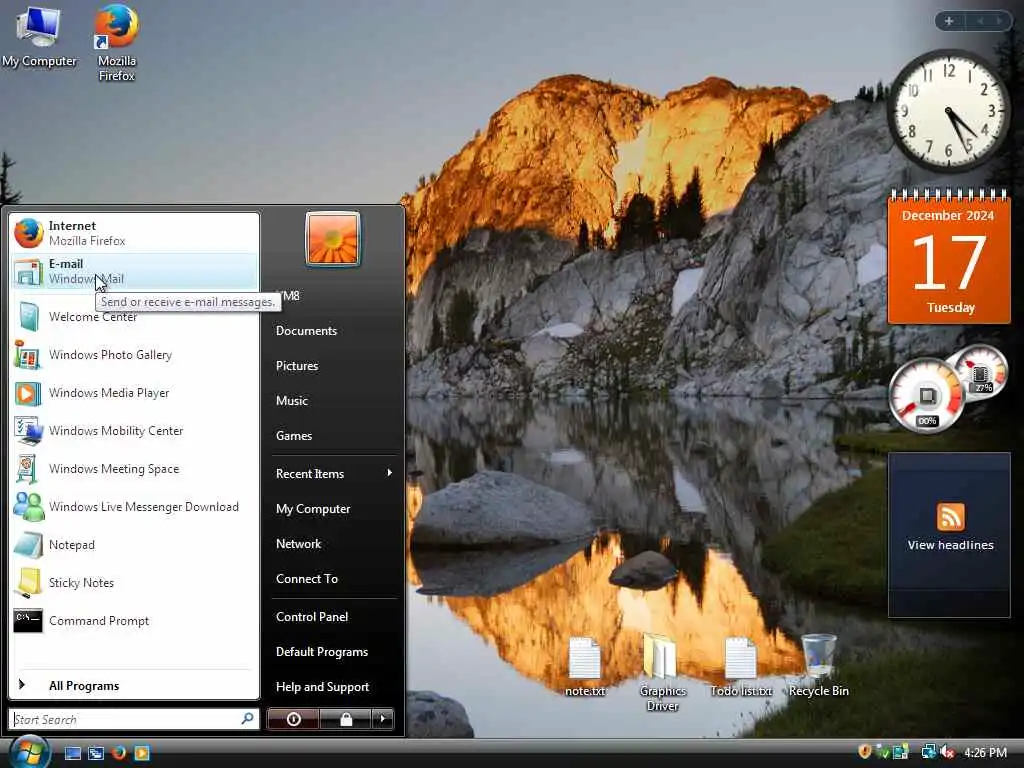This screenshot has height=768, width=1024.
Task: Click the Windows Start orb
Action: [29, 752]
